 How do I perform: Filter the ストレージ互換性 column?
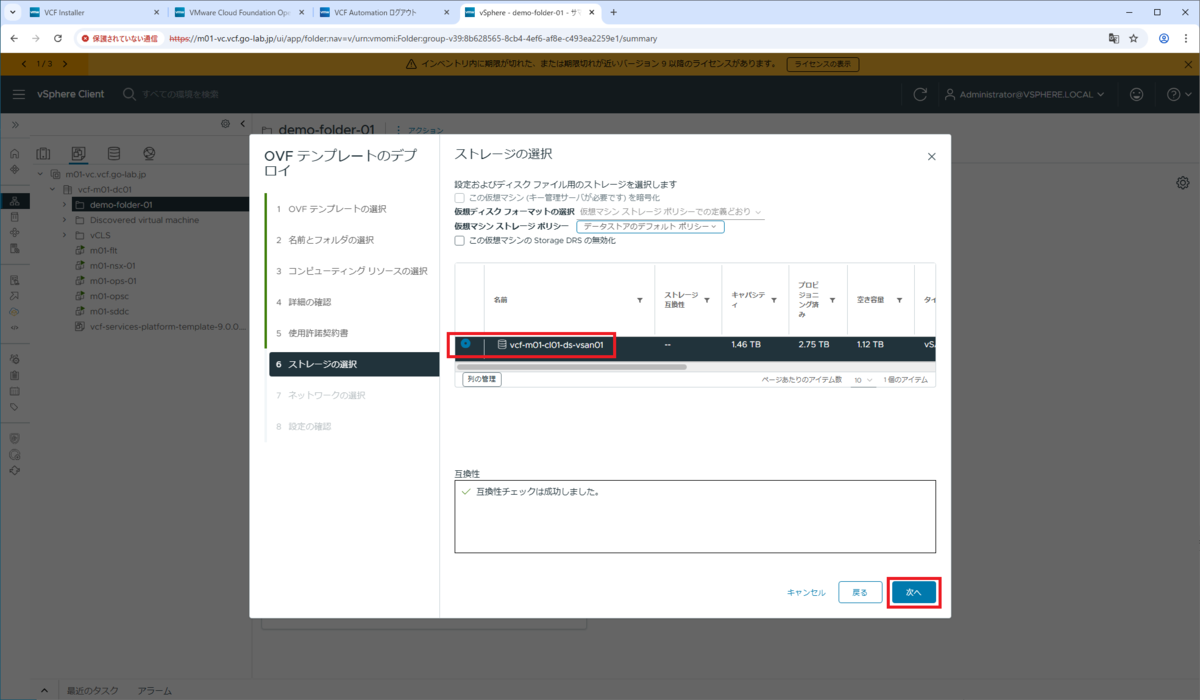pyautogui.click(x=707, y=300)
